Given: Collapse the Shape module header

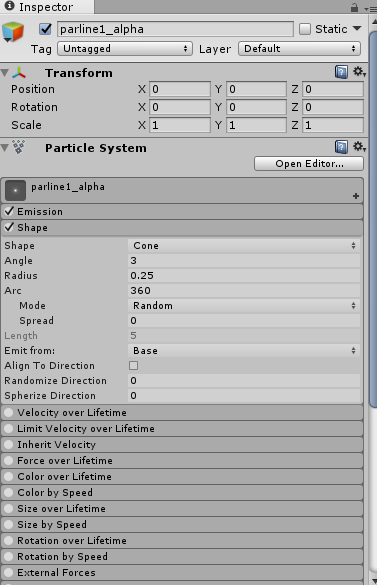Looking at the screenshot, I should coord(182,227).
